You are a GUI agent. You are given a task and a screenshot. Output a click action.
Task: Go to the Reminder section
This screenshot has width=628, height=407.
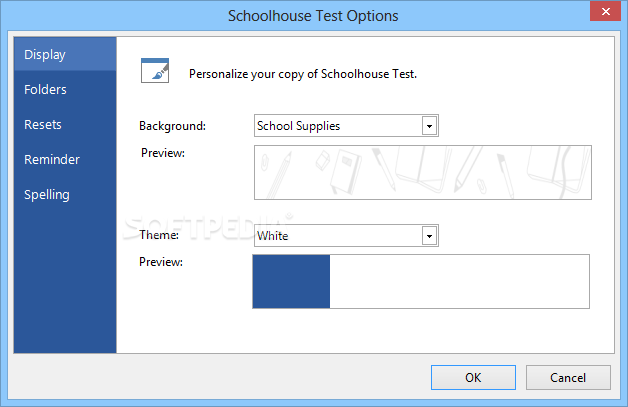65,159
